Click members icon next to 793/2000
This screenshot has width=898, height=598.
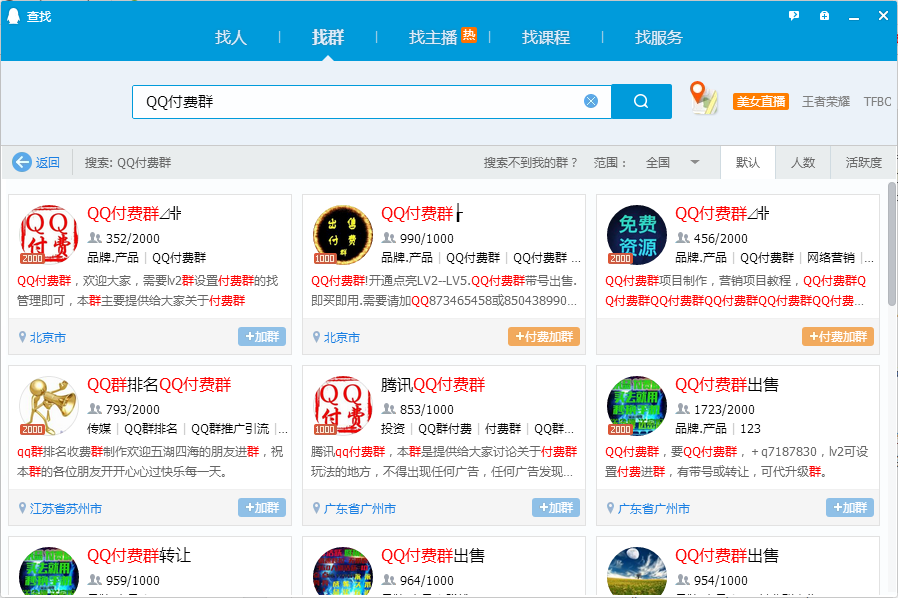click(x=94, y=409)
